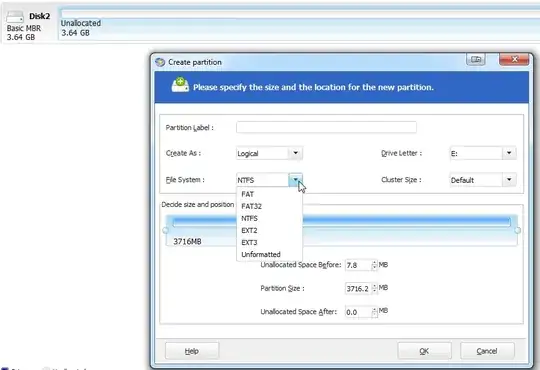The height and width of the screenshot is (370, 540).
Task: Click the dialog's restore window icon
Action: tap(476, 60)
